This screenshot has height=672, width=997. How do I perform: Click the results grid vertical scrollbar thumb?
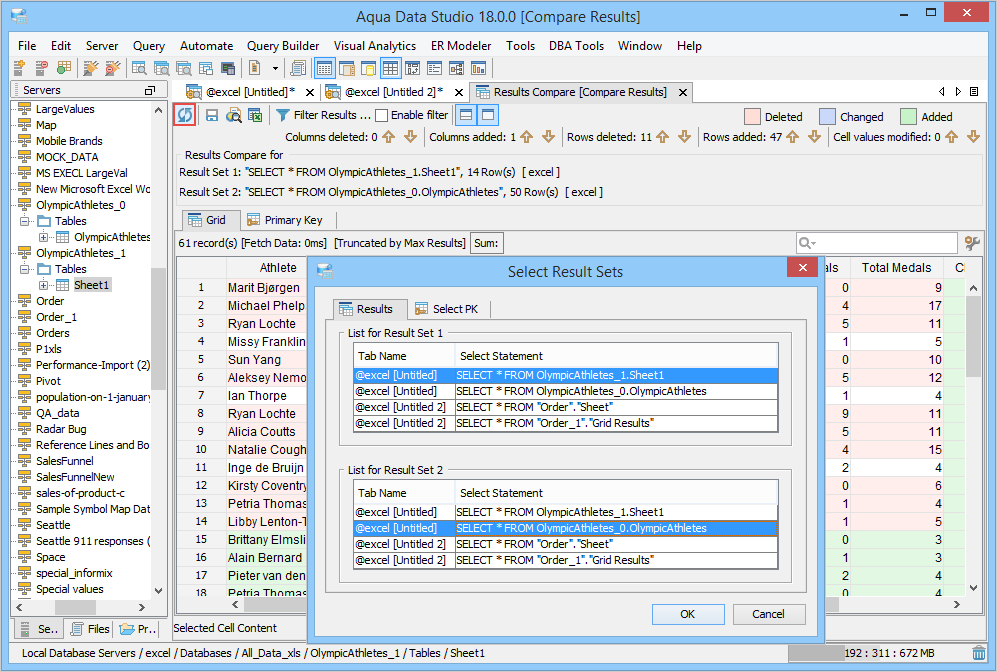(x=973, y=337)
